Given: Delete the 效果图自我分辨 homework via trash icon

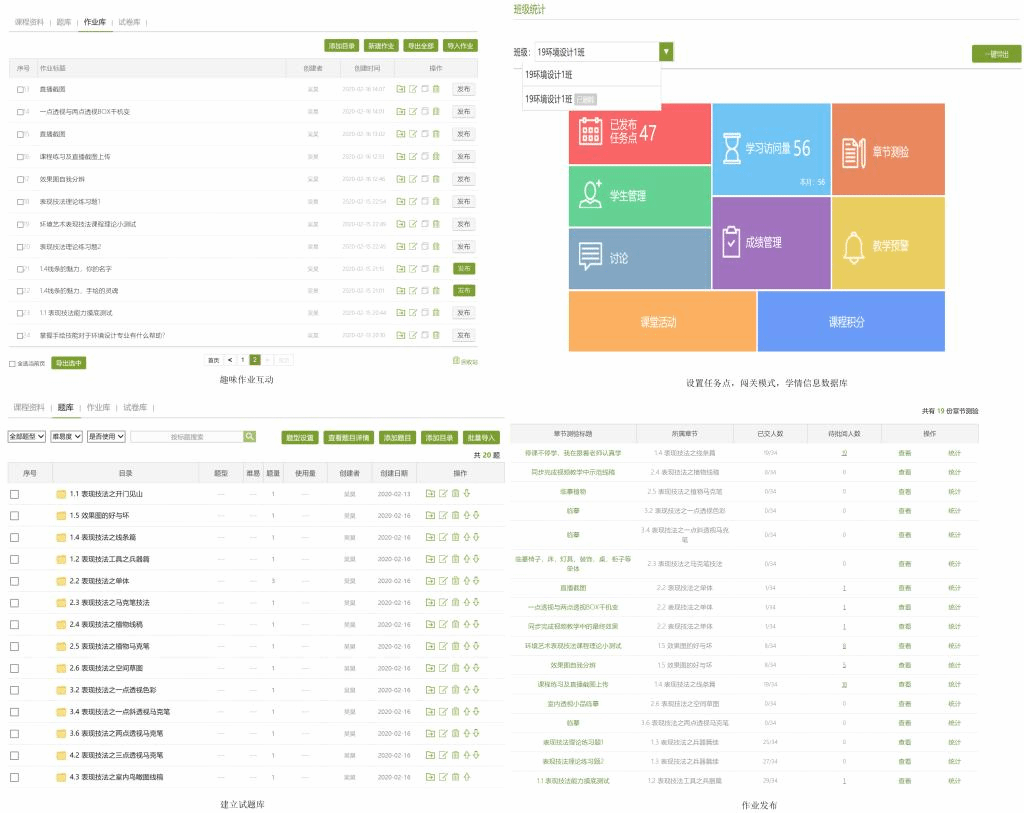Looking at the screenshot, I should [x=435, y=179].
